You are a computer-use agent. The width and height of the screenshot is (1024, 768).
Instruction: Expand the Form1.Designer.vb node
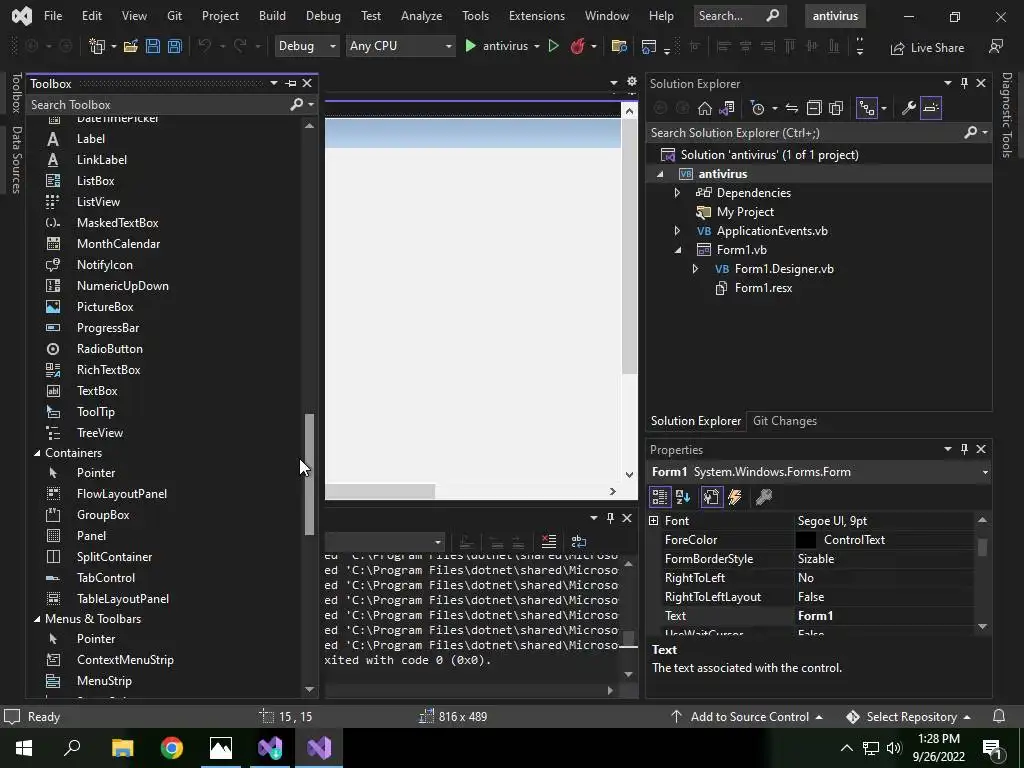[x=695, y=268]
